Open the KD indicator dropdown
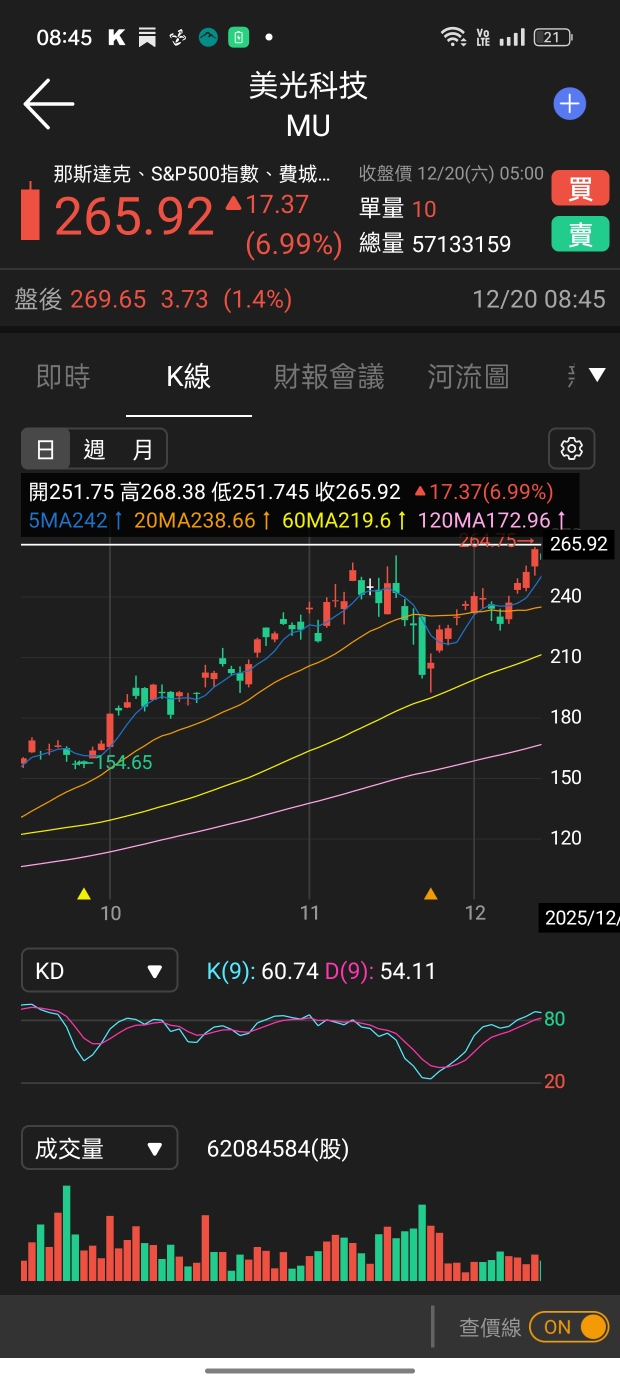Screen dimensions: 620x1386 [99, 971]
